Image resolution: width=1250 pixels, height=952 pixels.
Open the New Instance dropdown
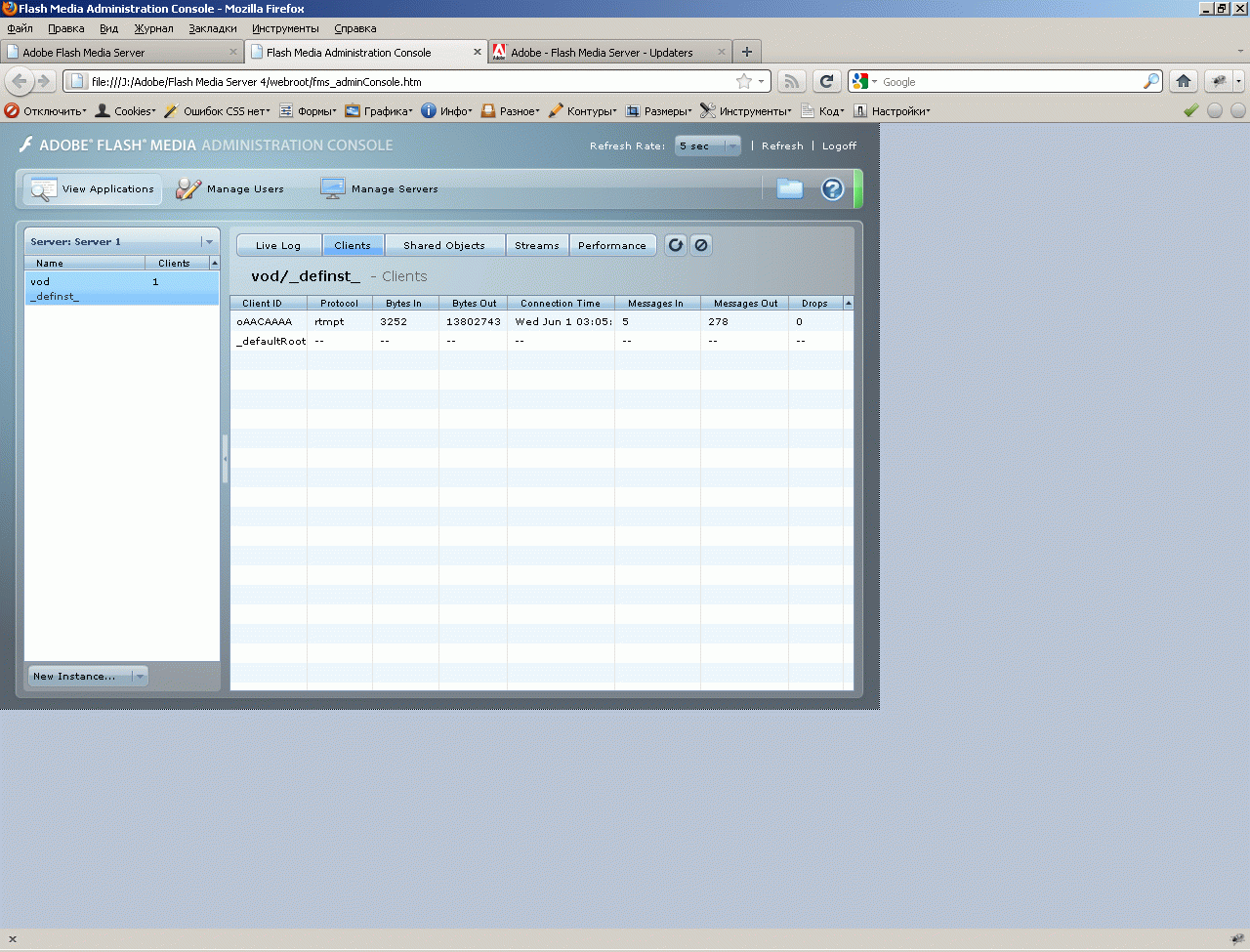tap(88, 676)
